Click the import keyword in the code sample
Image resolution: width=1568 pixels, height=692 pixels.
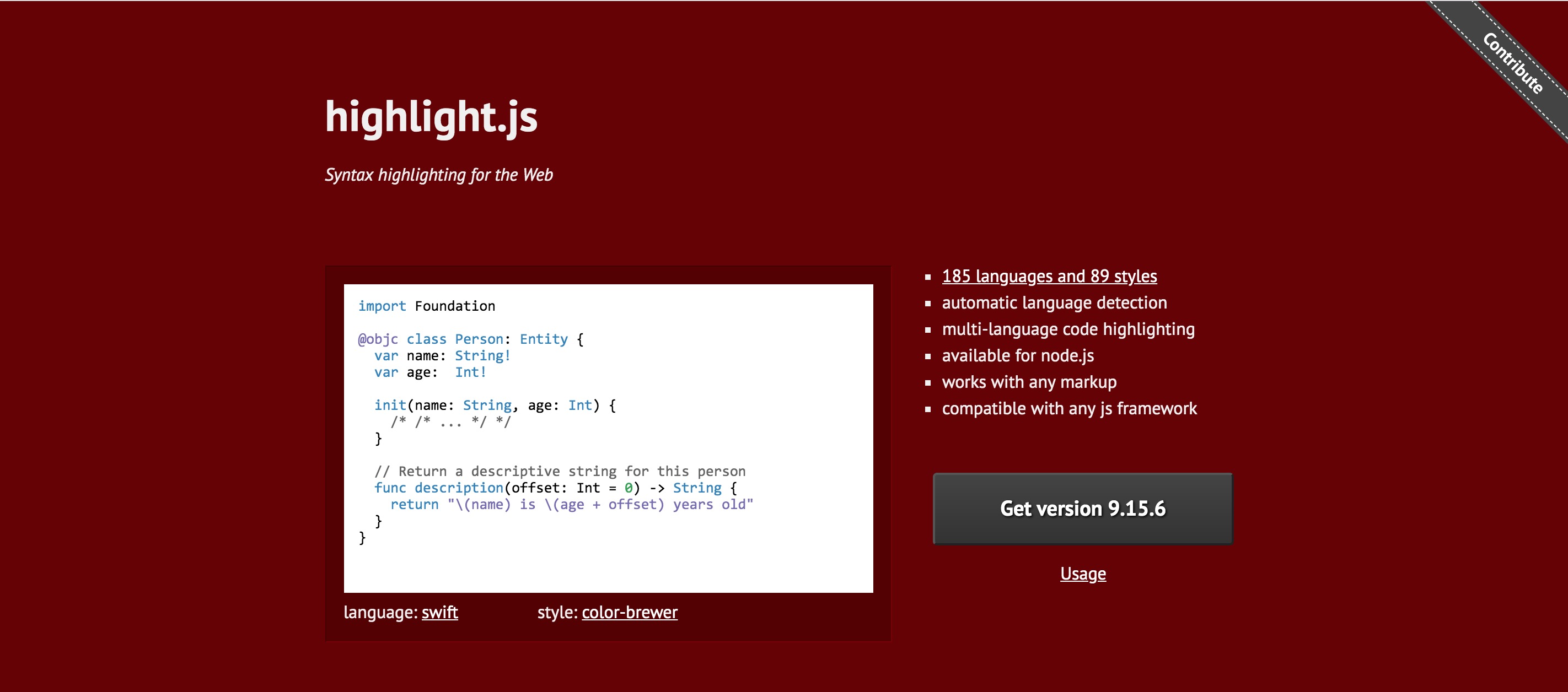click(382, 306)
